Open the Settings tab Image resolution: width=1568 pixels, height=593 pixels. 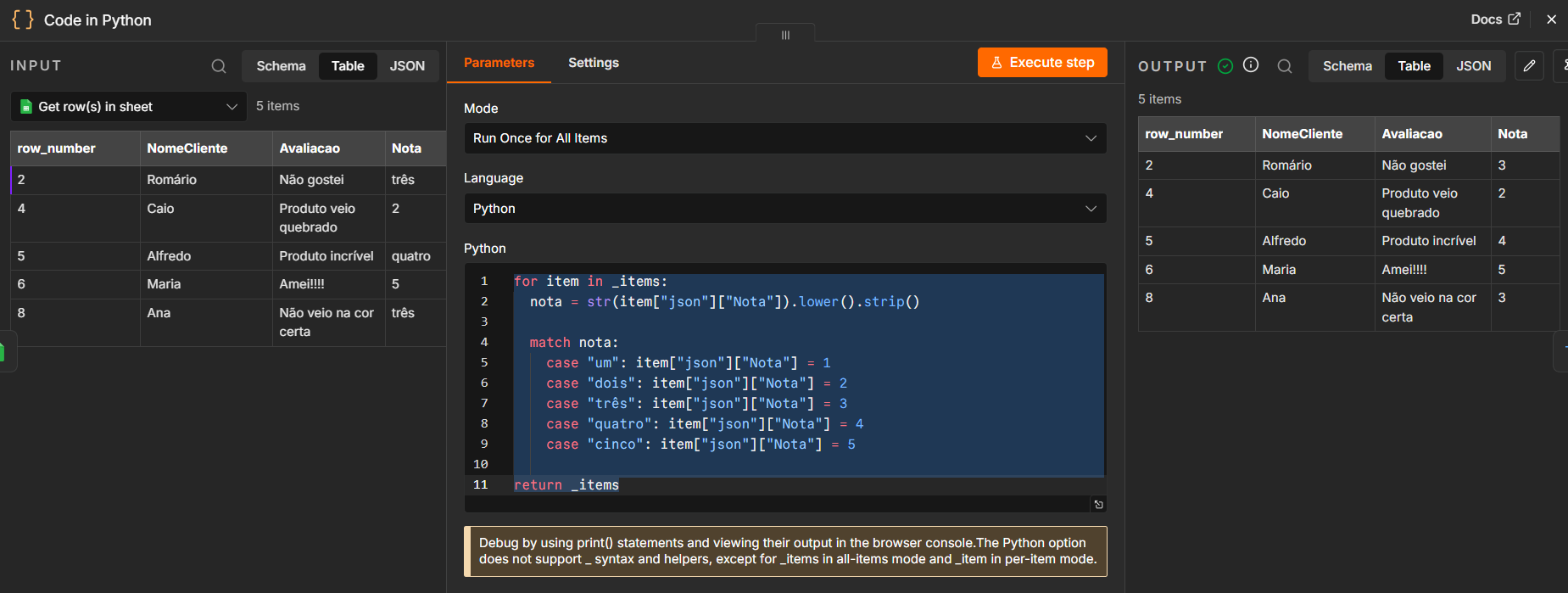[x=594, y=63]
